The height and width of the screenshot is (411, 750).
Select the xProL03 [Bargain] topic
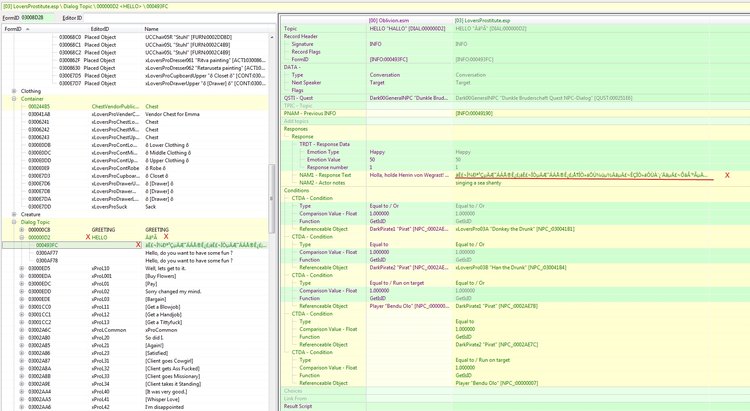pyautogui.click(x=135, y=299)
